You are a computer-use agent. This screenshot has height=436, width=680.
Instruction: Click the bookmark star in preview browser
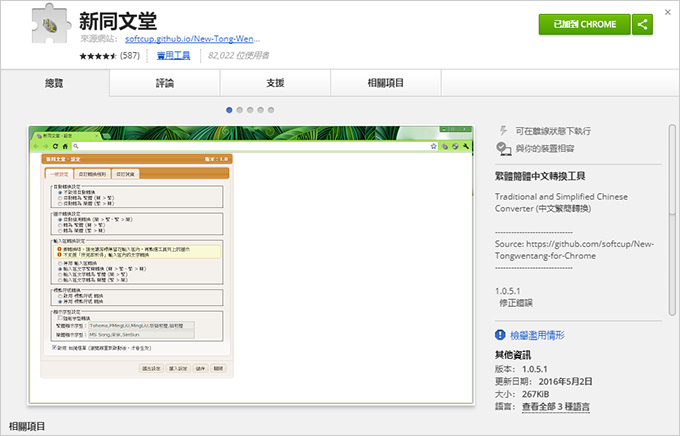point(433,146)
